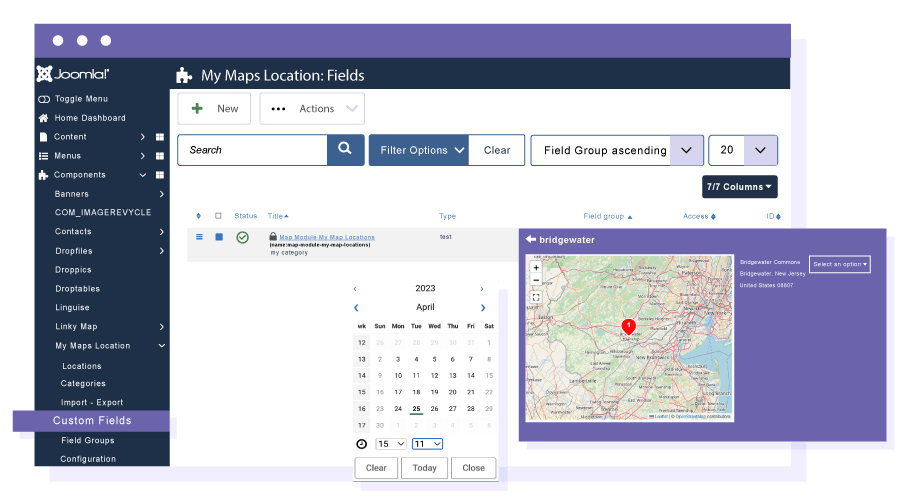Click the search magnifier icon button
The image size is (920, 500).
point(344,150)
